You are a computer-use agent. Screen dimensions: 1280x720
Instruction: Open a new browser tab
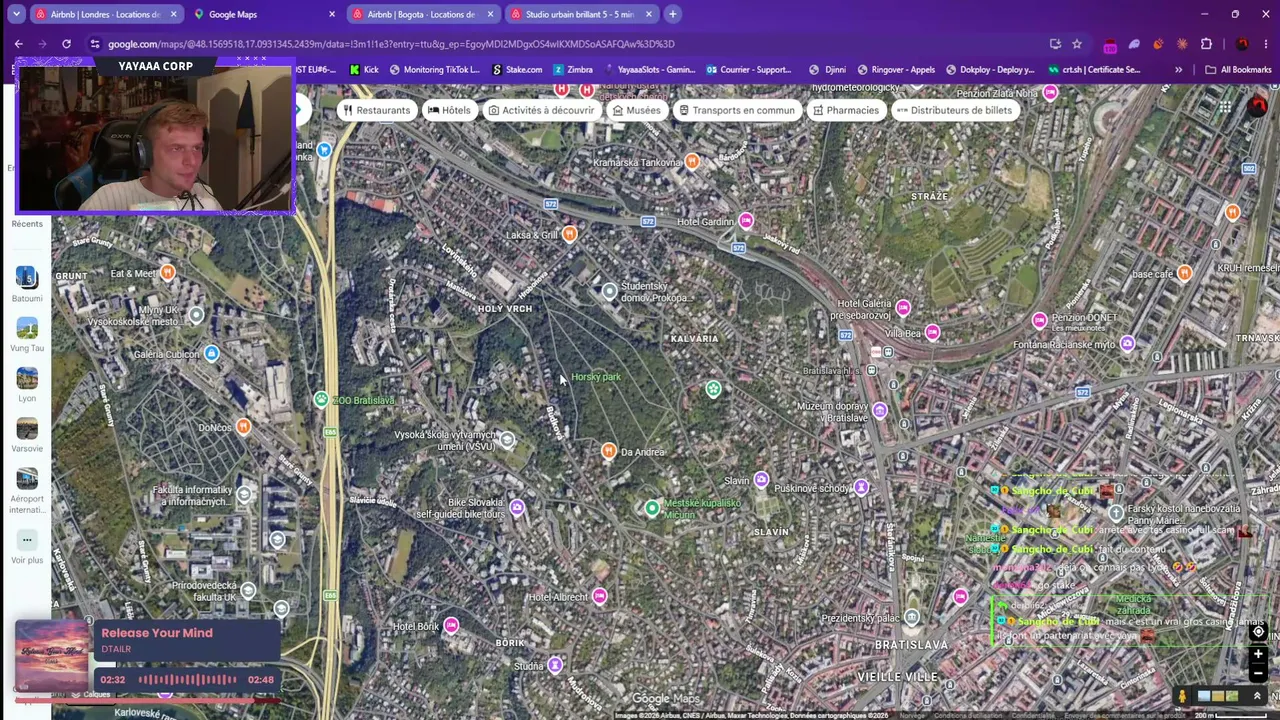(673, 14)
